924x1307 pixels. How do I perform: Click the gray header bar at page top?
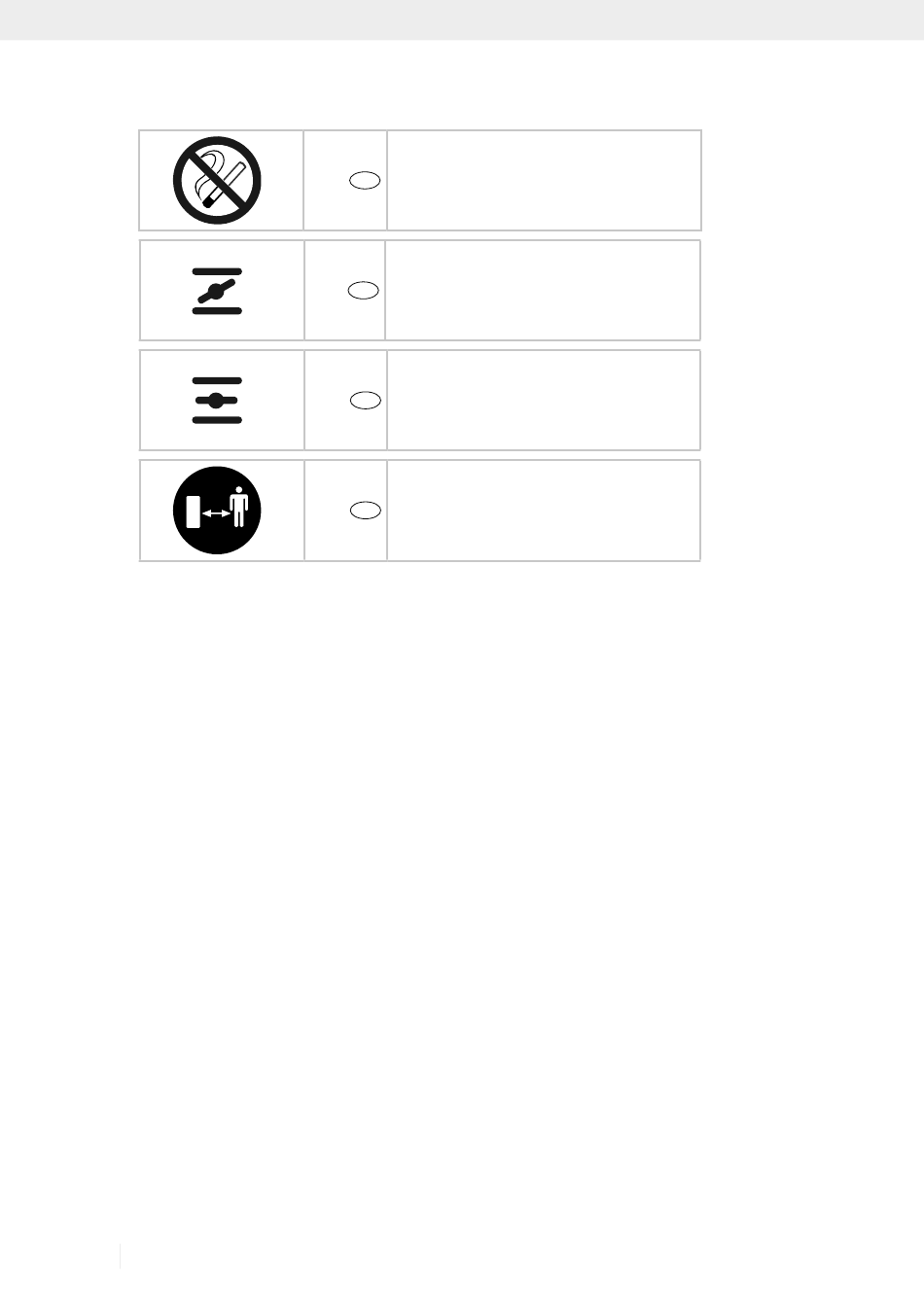pos(462,19)
